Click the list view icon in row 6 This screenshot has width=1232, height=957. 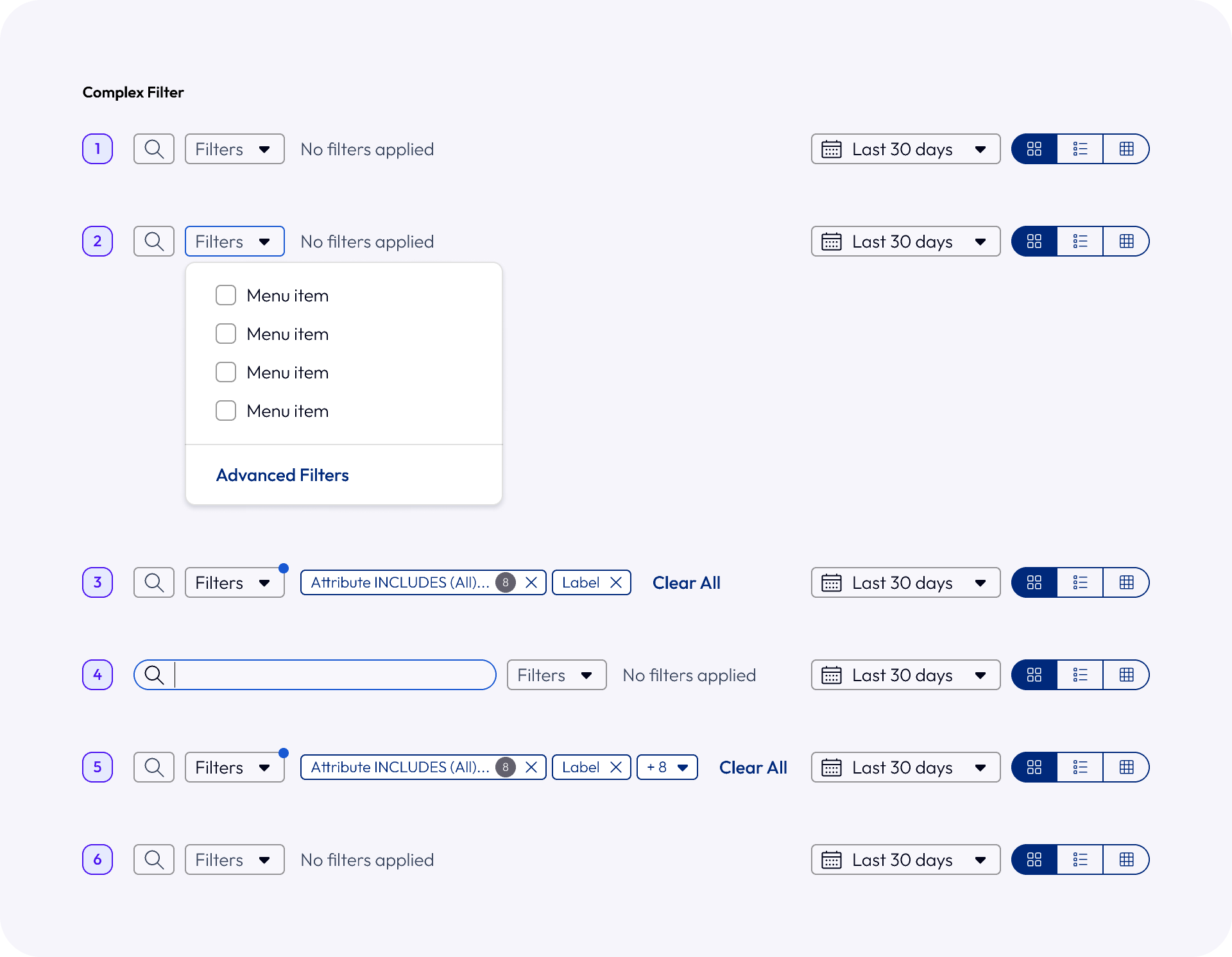[x=1081, y=860]
